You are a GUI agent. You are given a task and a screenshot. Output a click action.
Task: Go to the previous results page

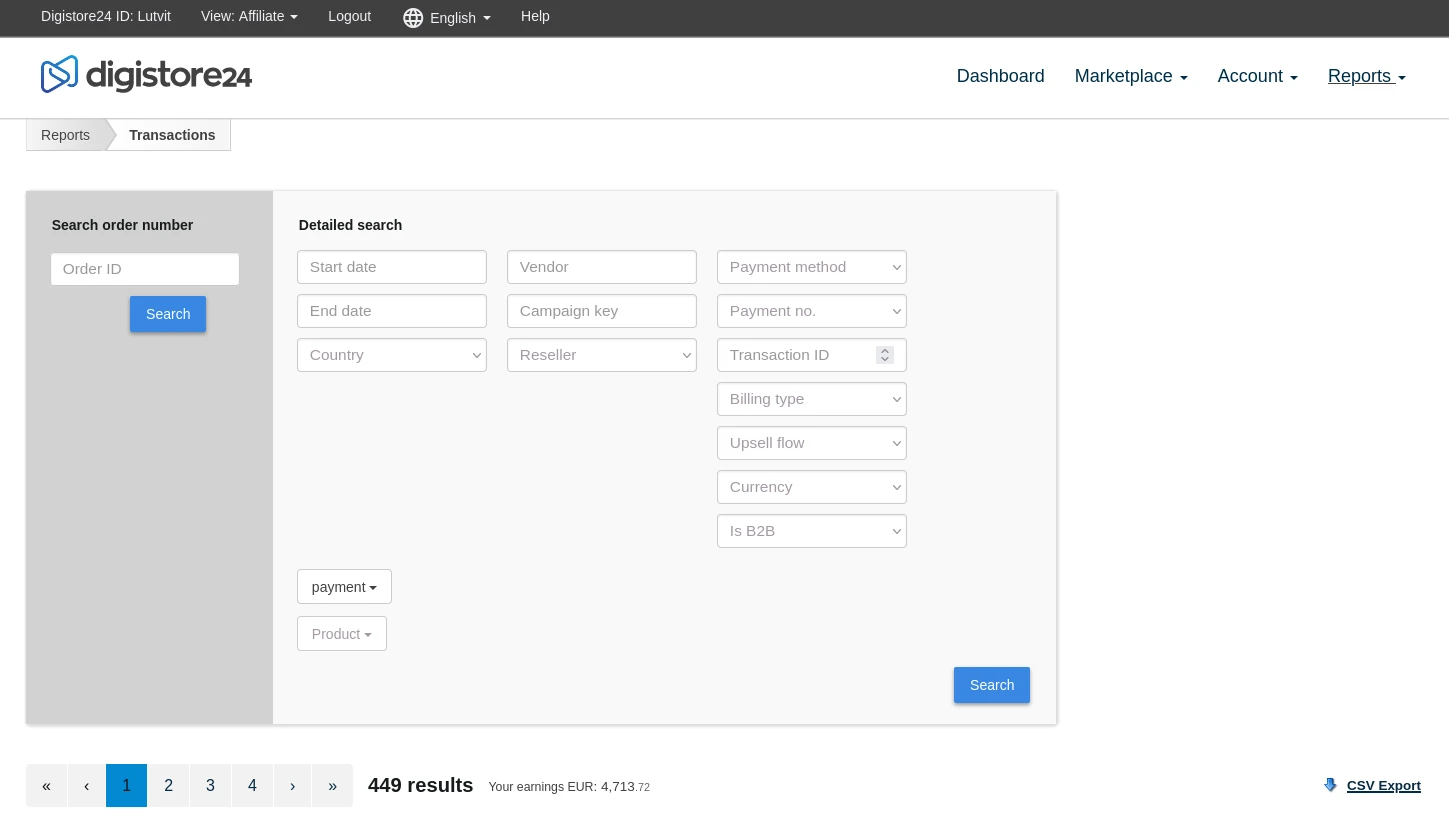coord(87,786)
